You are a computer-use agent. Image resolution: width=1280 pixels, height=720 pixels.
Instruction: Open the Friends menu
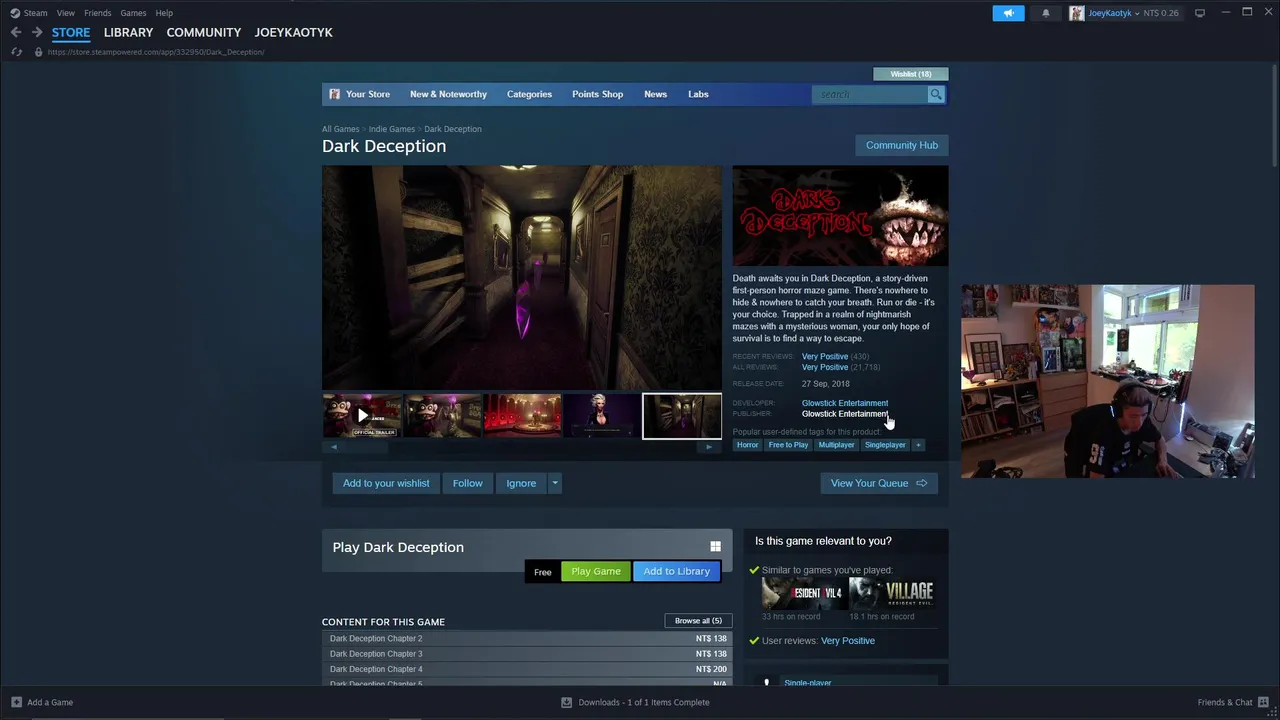(98, 13)
